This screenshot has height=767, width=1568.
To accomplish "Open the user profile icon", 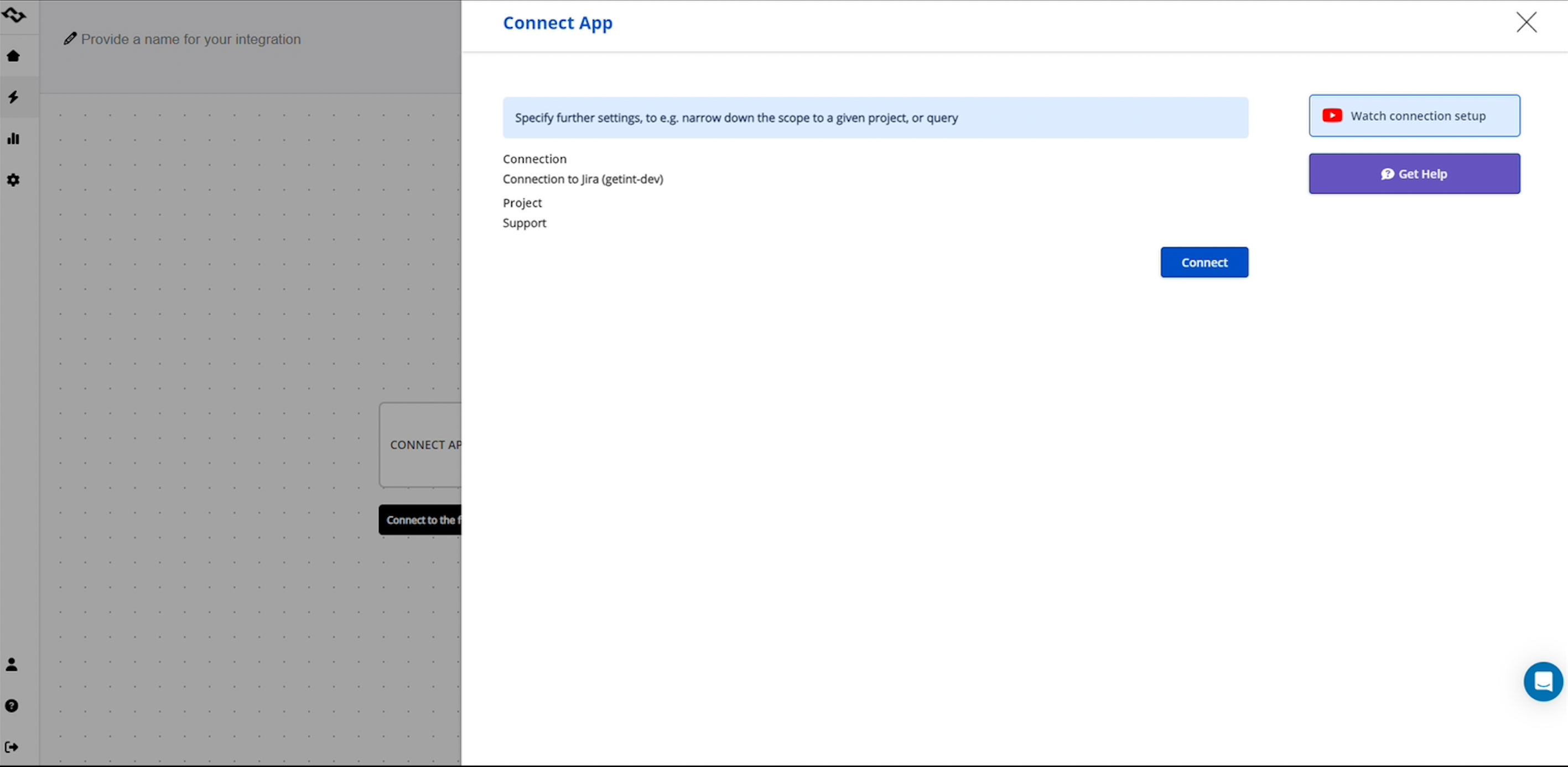I will click(12, 664).
